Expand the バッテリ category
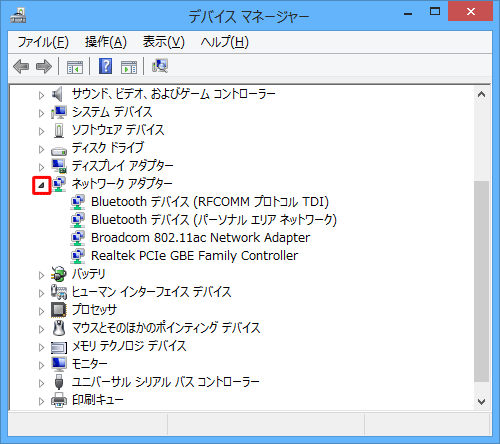 click(x=41, y=275)
